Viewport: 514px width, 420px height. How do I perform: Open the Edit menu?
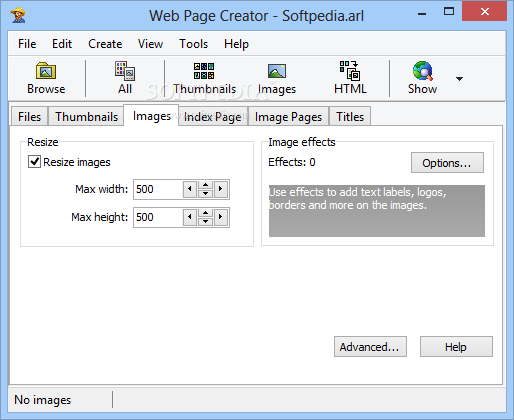62,44
